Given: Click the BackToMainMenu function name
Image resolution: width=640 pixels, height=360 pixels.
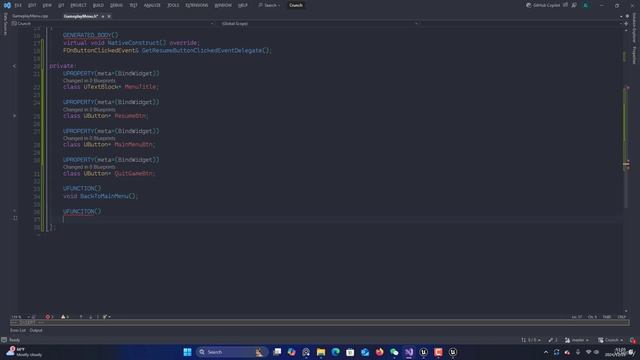Looking at the screenshot, I should pos(104,196).
